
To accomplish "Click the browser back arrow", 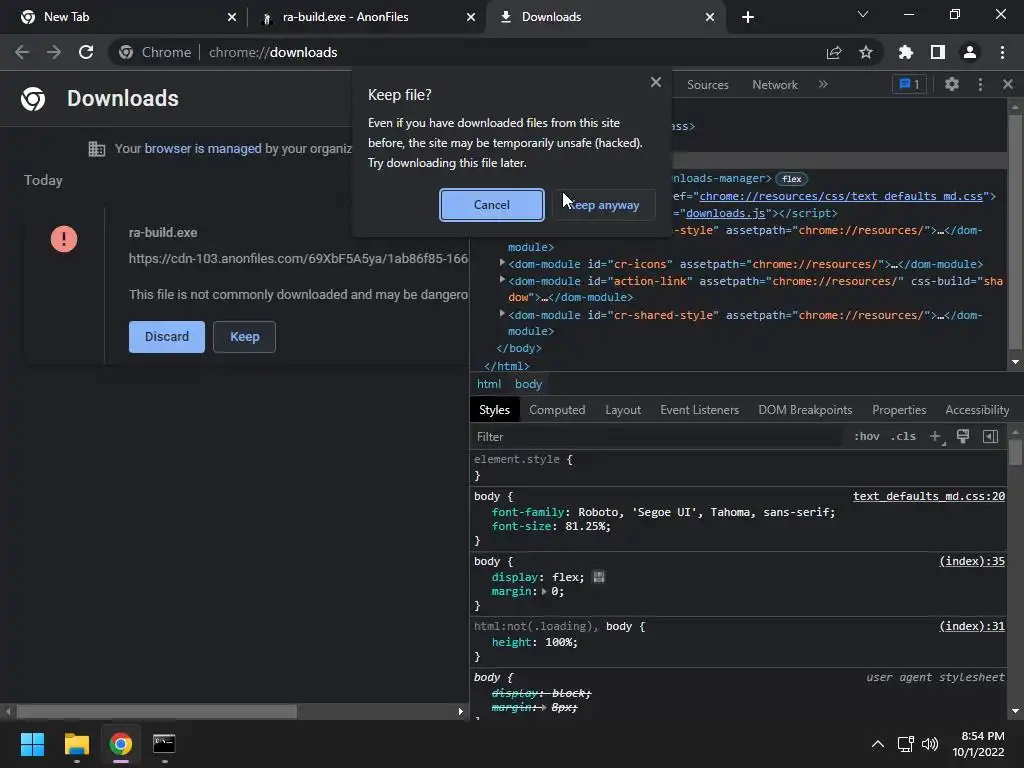I will coord(22,52).
